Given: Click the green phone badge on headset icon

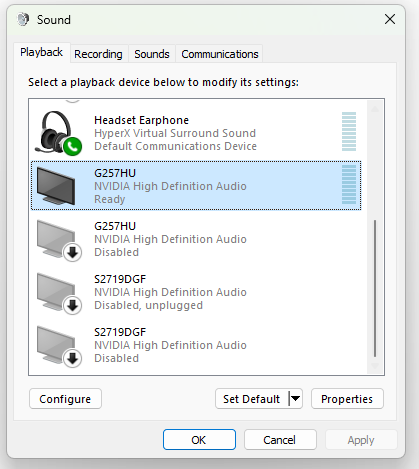Looking at the screenshot, I should (x=72, y=146).
